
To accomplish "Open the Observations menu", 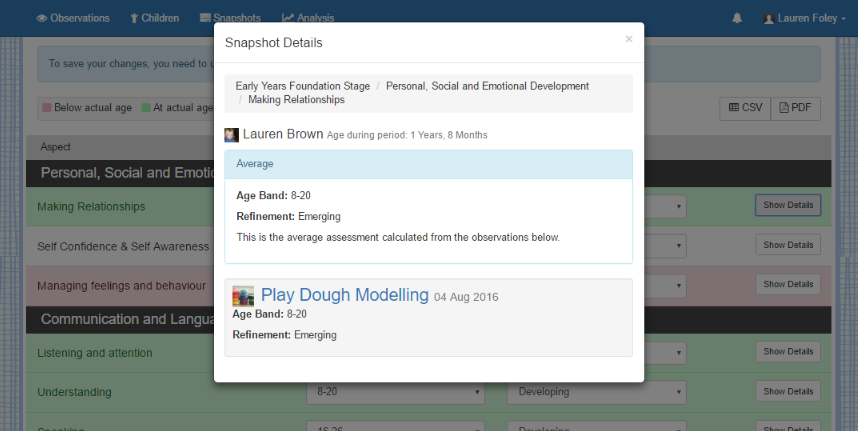I will click(73, 18).
